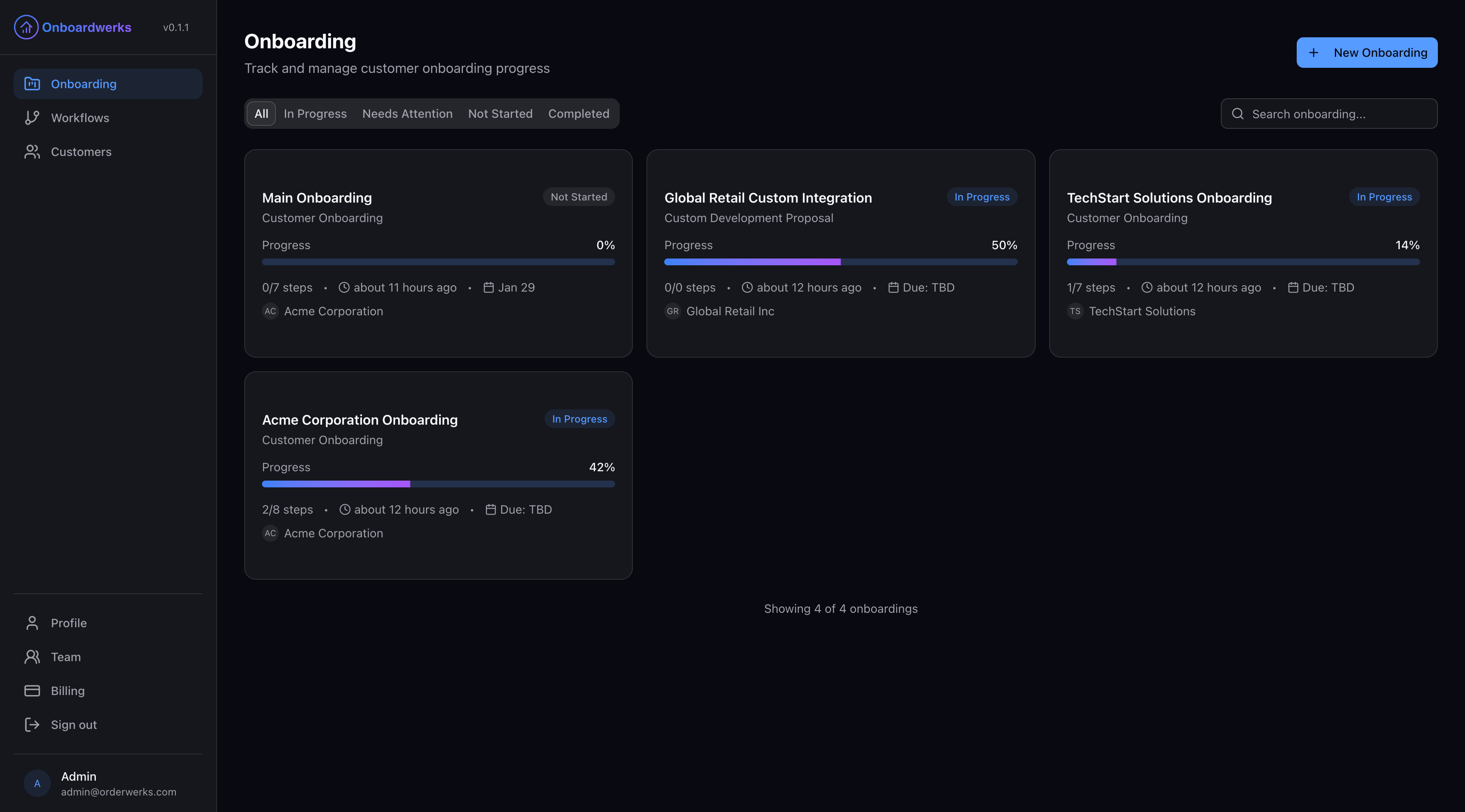Click the Onboardwerks logo icon

point(26,27)
